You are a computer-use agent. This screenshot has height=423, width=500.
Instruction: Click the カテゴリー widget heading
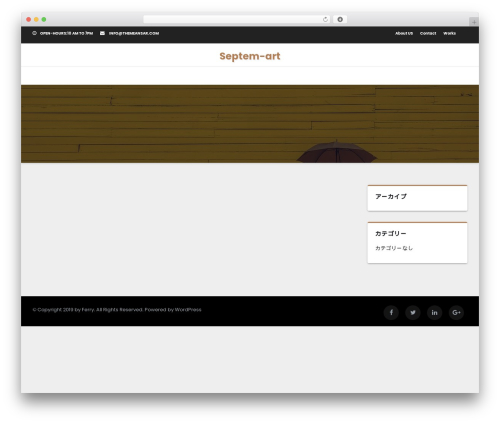point(391,233)
